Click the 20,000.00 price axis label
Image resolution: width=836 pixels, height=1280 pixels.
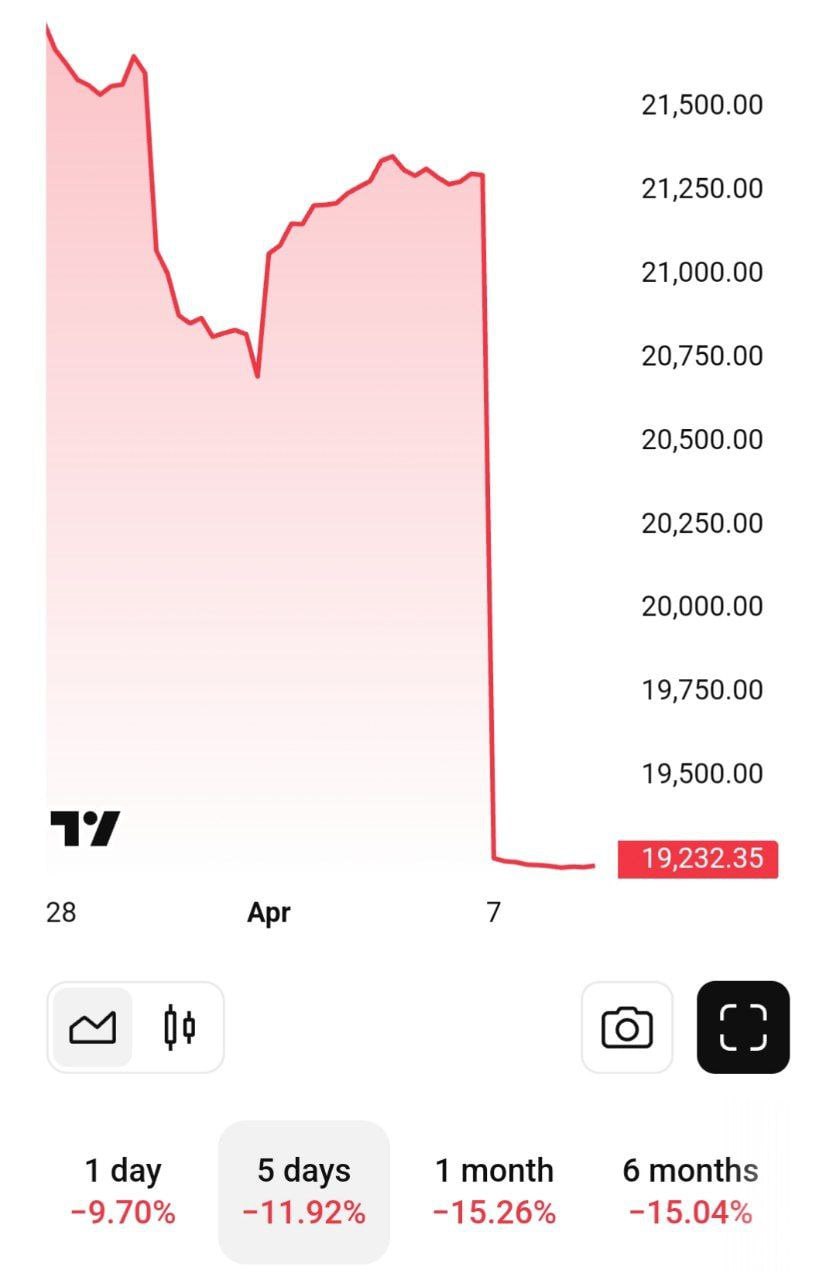click(x=702, y=607)
